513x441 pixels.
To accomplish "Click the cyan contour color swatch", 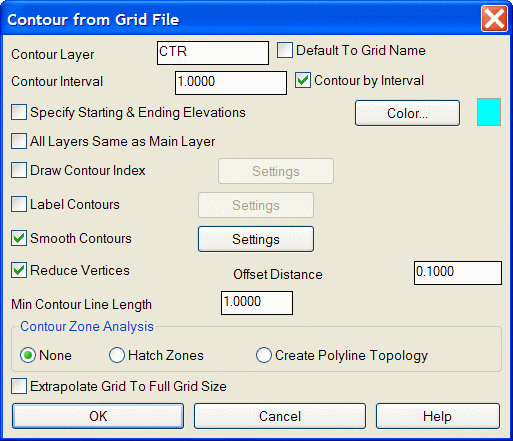I will (489, 112).
